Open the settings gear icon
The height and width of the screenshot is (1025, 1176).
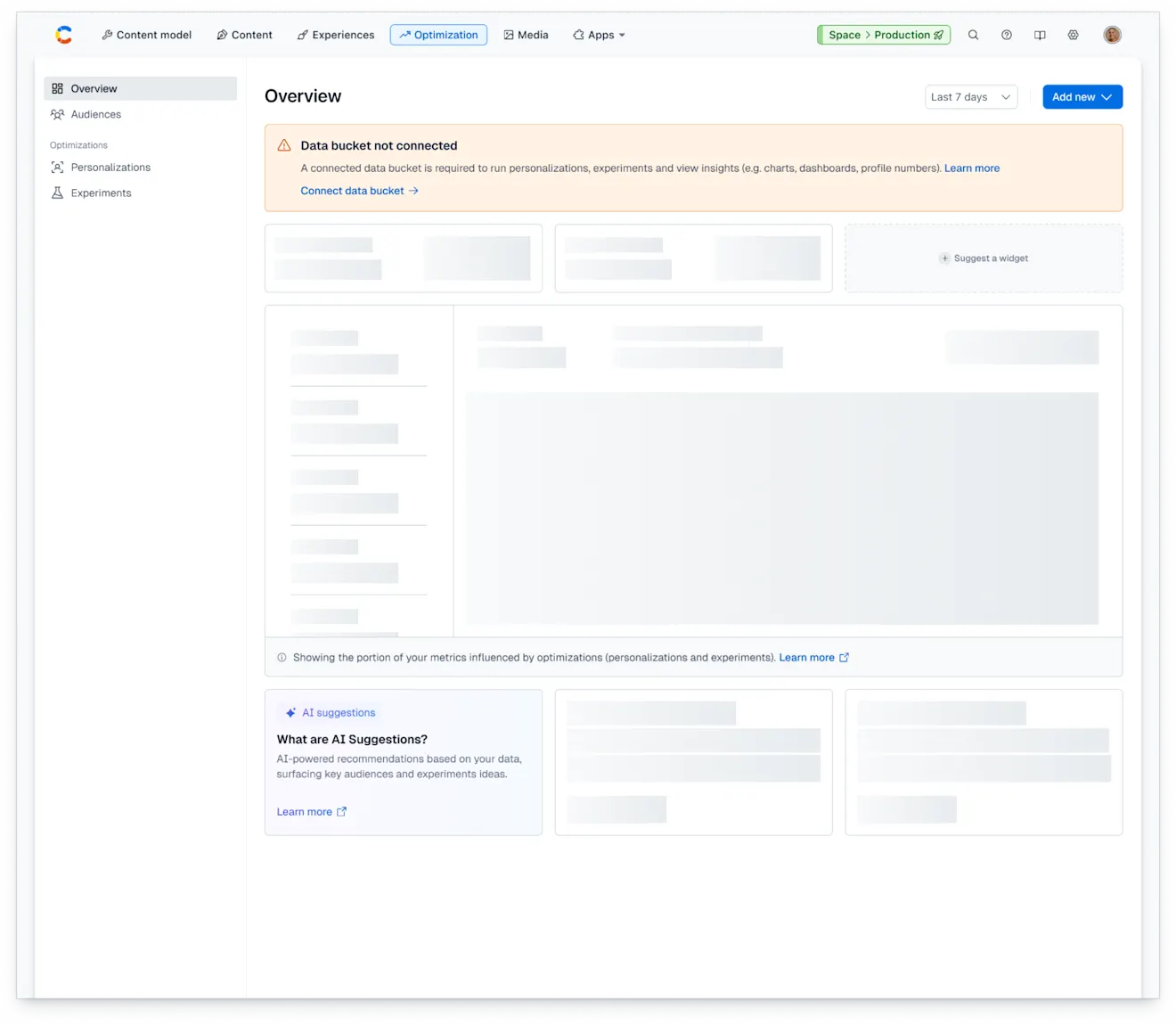pos(1073,35)
